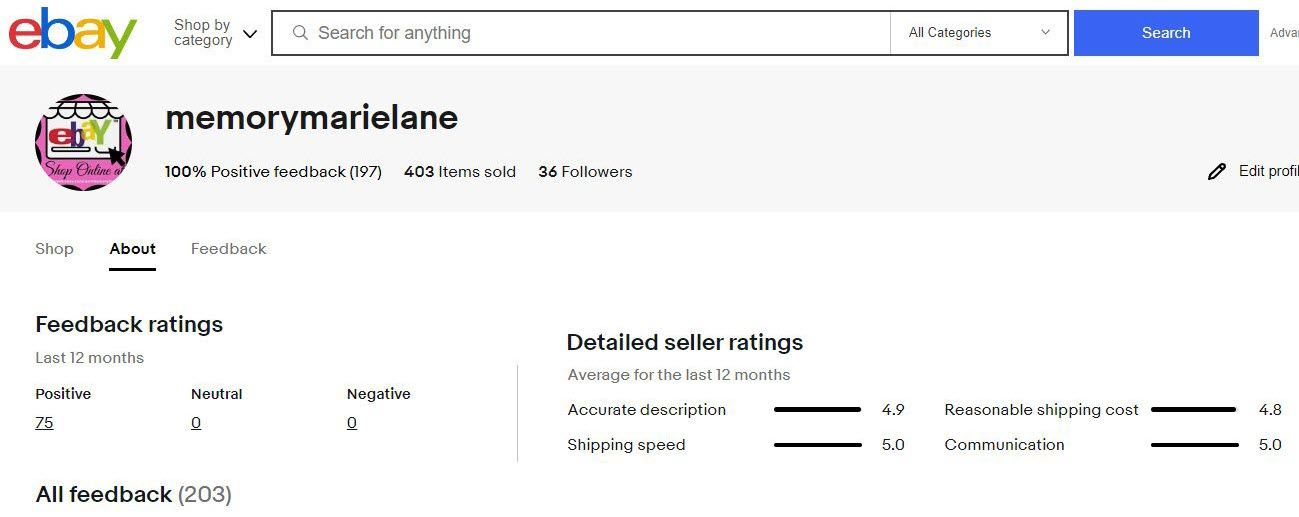Click the Shipping speed rating bar
The image size is (1299, 517).
pos(817,445)
